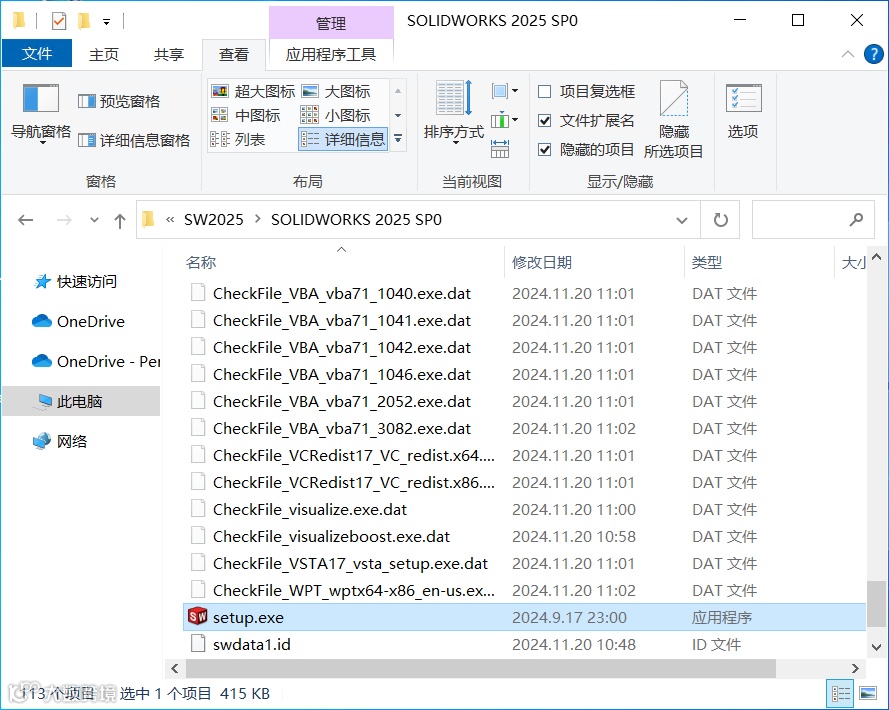Switch to details view status bar icon
889x710 pixels.
click(840, 693)
